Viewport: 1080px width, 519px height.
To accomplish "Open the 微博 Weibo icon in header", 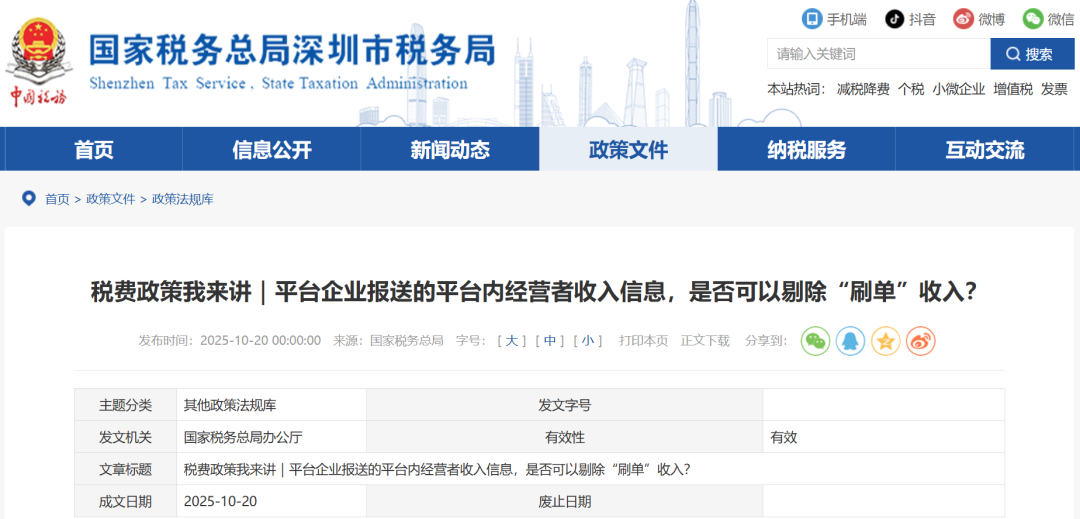I will 964,19.
